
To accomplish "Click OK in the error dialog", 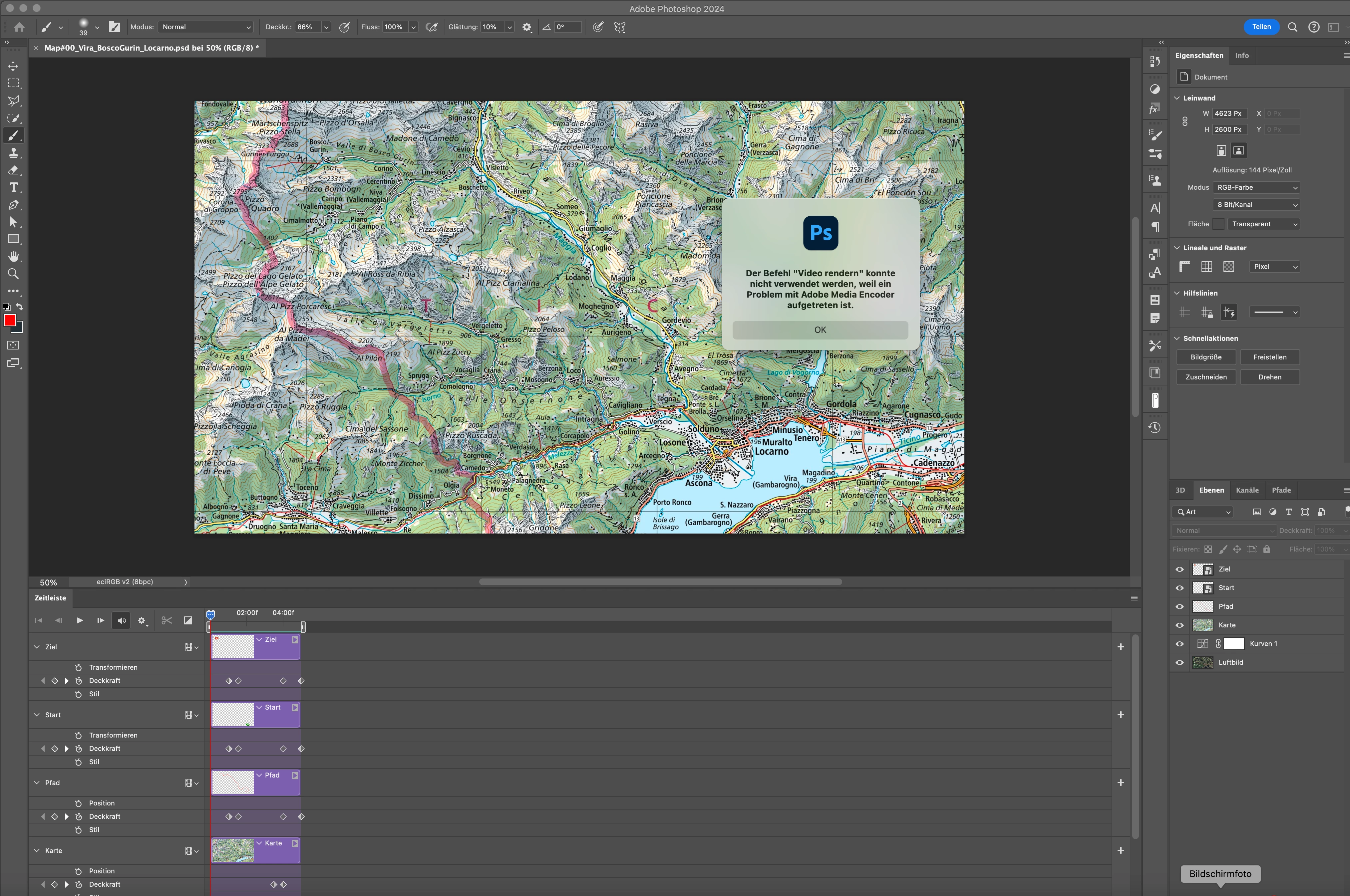I will (820, 330).
